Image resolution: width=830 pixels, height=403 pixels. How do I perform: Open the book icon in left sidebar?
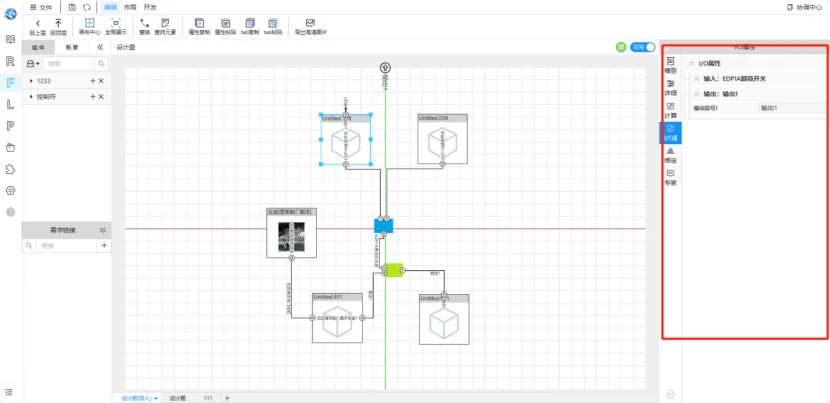(10, 39)
